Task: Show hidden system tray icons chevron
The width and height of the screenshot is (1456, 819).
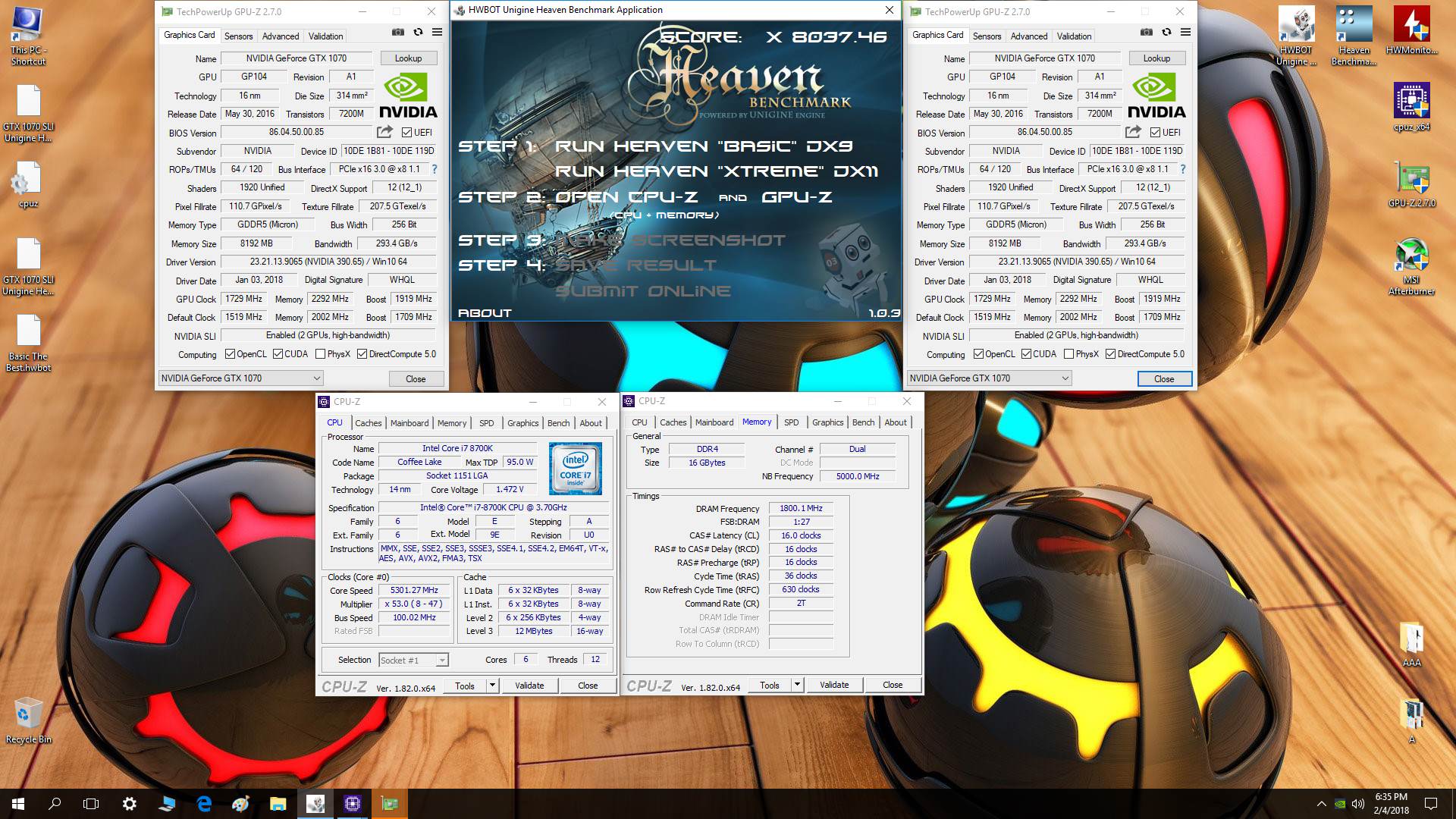Action: 1321,804
